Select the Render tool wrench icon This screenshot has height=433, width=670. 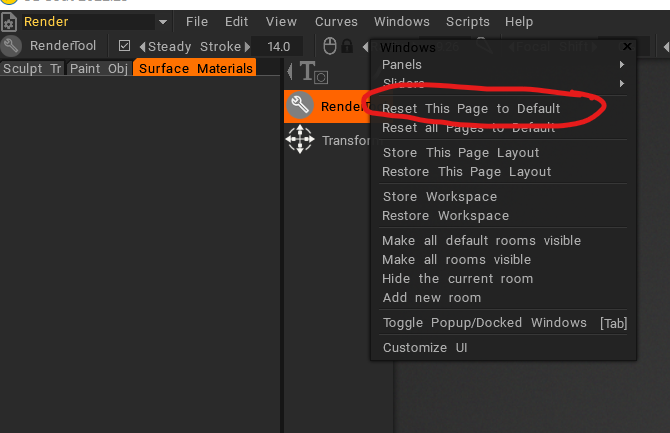[x=300, y=107]
